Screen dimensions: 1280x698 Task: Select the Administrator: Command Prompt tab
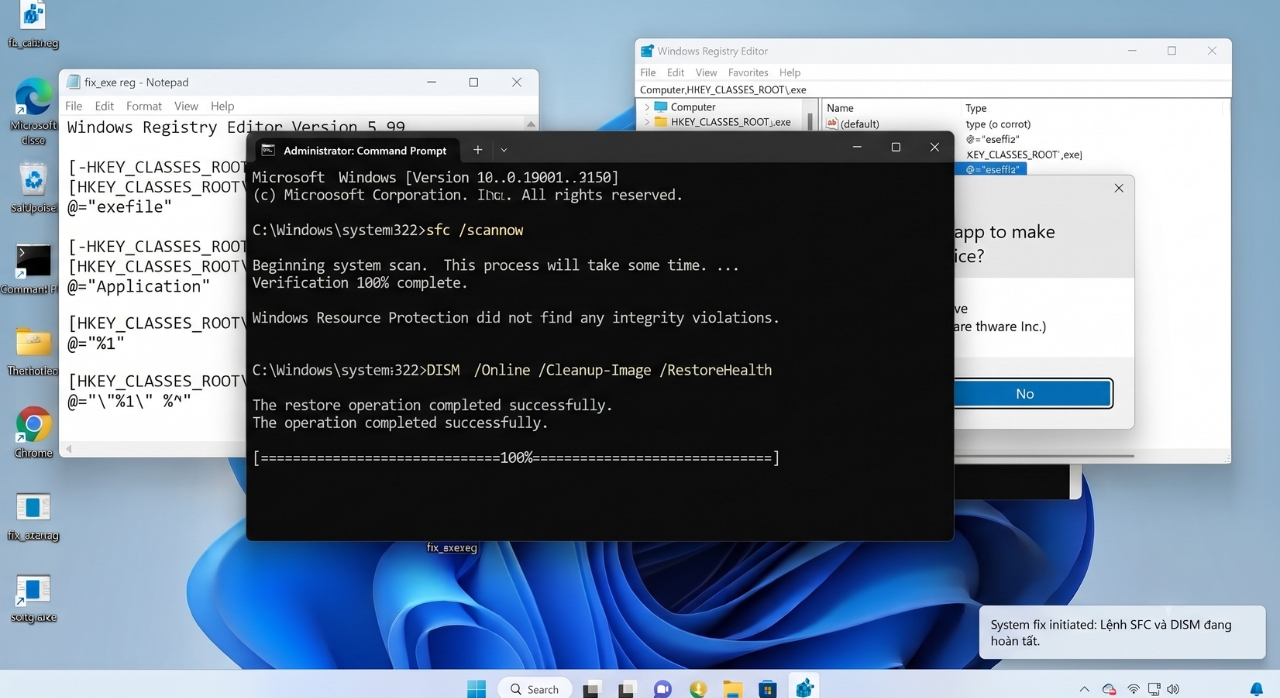[x=355, y=150]
